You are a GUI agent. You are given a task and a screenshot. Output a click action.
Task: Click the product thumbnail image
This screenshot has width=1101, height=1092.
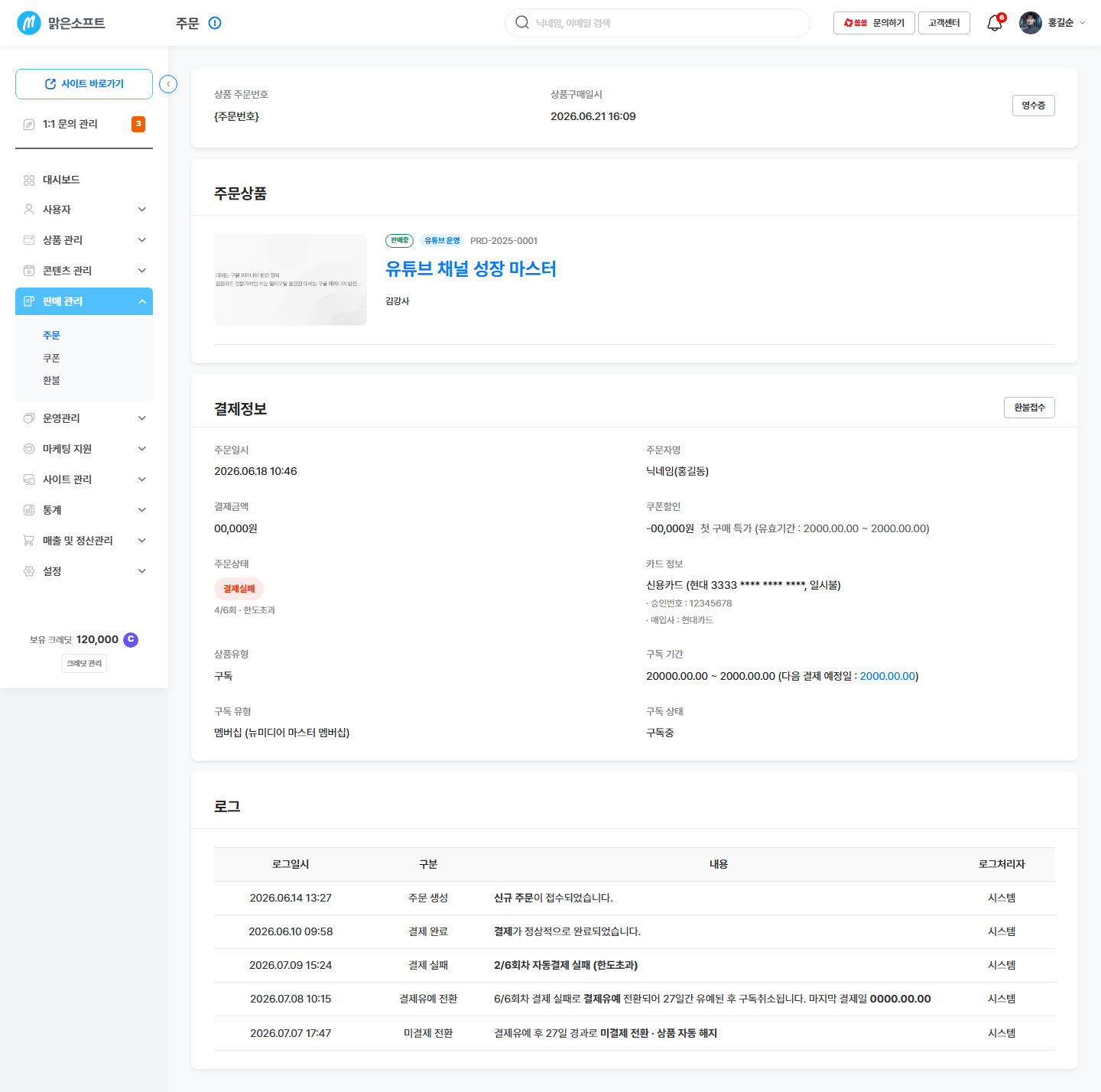[291, 280]
